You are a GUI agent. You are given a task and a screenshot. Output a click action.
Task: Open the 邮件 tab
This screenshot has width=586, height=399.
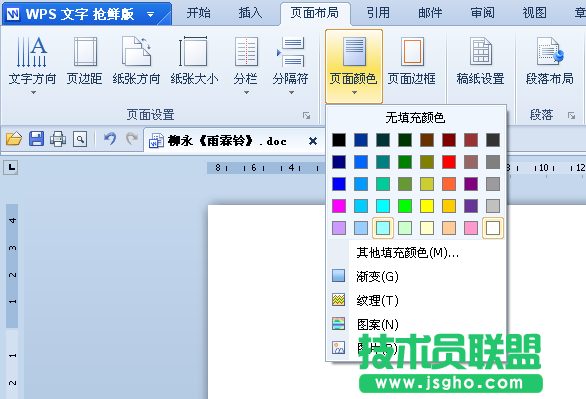click(x=430, y=13)
